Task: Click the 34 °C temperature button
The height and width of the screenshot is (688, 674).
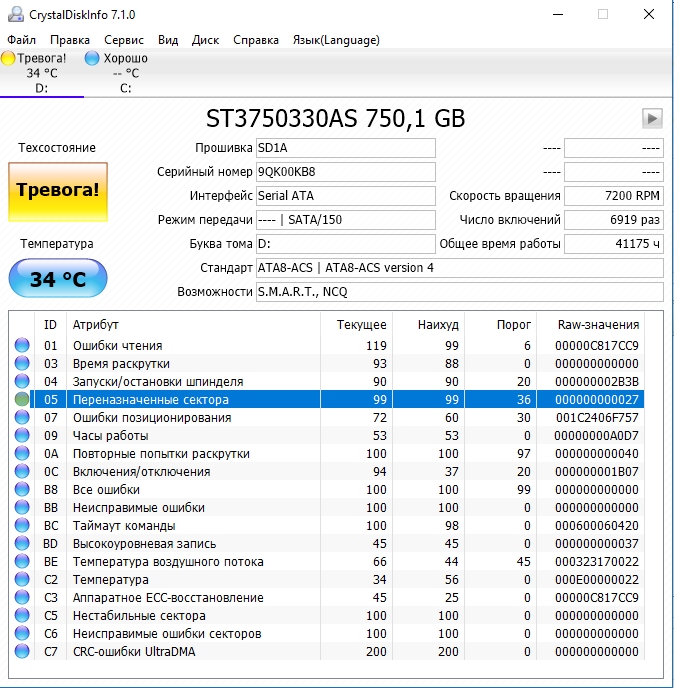Action: [x=58, y=278]
